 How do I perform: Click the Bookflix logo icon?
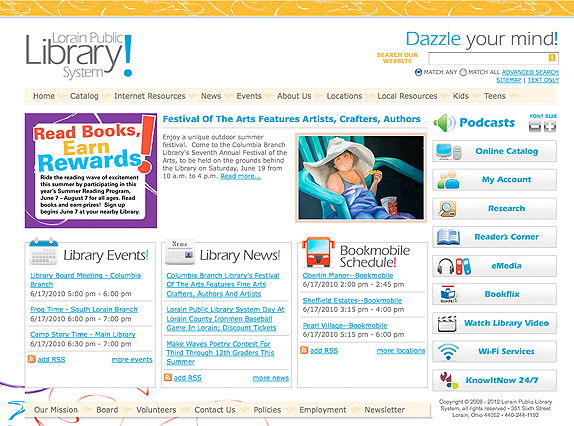click(448, 294)
